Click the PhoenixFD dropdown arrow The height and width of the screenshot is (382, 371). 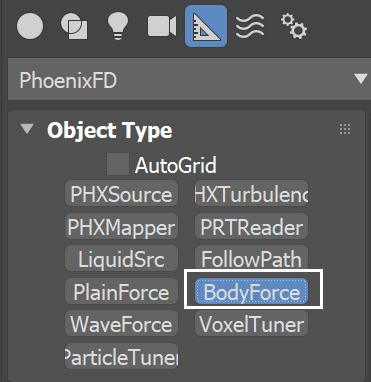(361, 79)
